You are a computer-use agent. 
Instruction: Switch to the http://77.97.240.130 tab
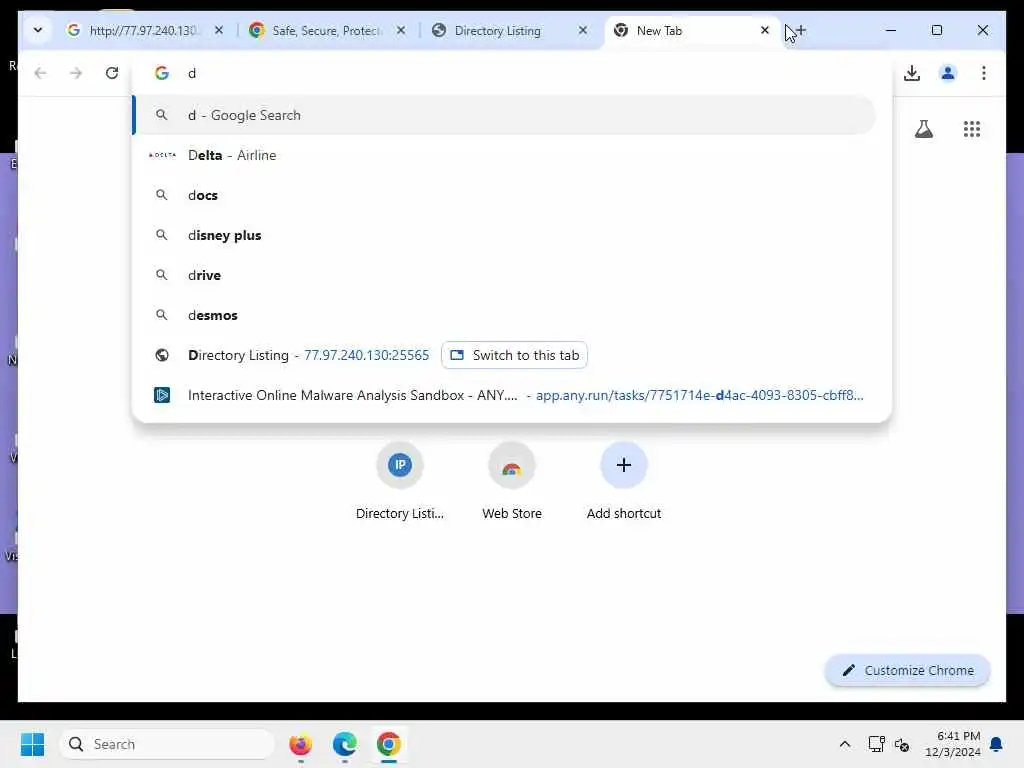pyautogui.click(x=144, y=31)
